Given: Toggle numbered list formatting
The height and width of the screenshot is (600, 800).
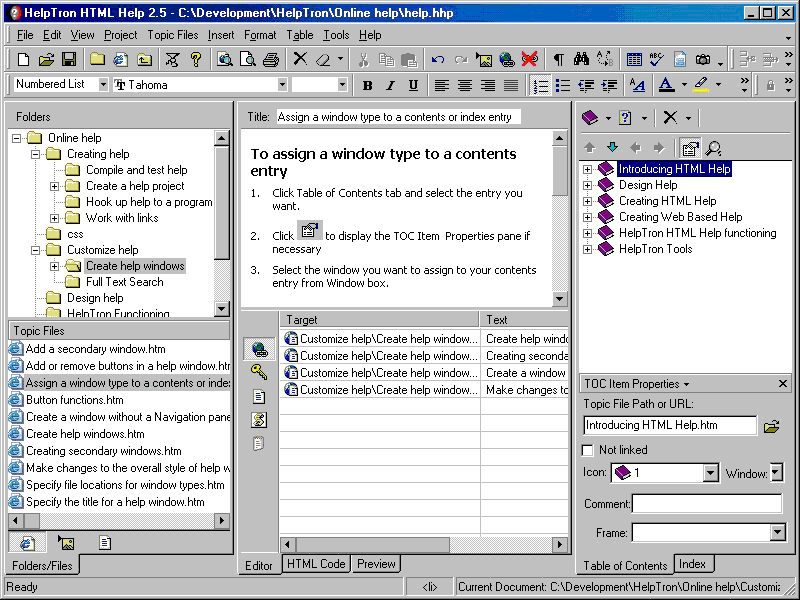Looking at the screenshot, I should (540, 85).
